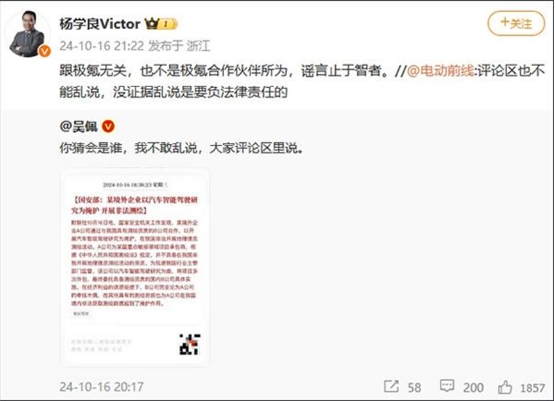
Task: Click the verified V badge beside 吴佩
Action: coord(108,126)
